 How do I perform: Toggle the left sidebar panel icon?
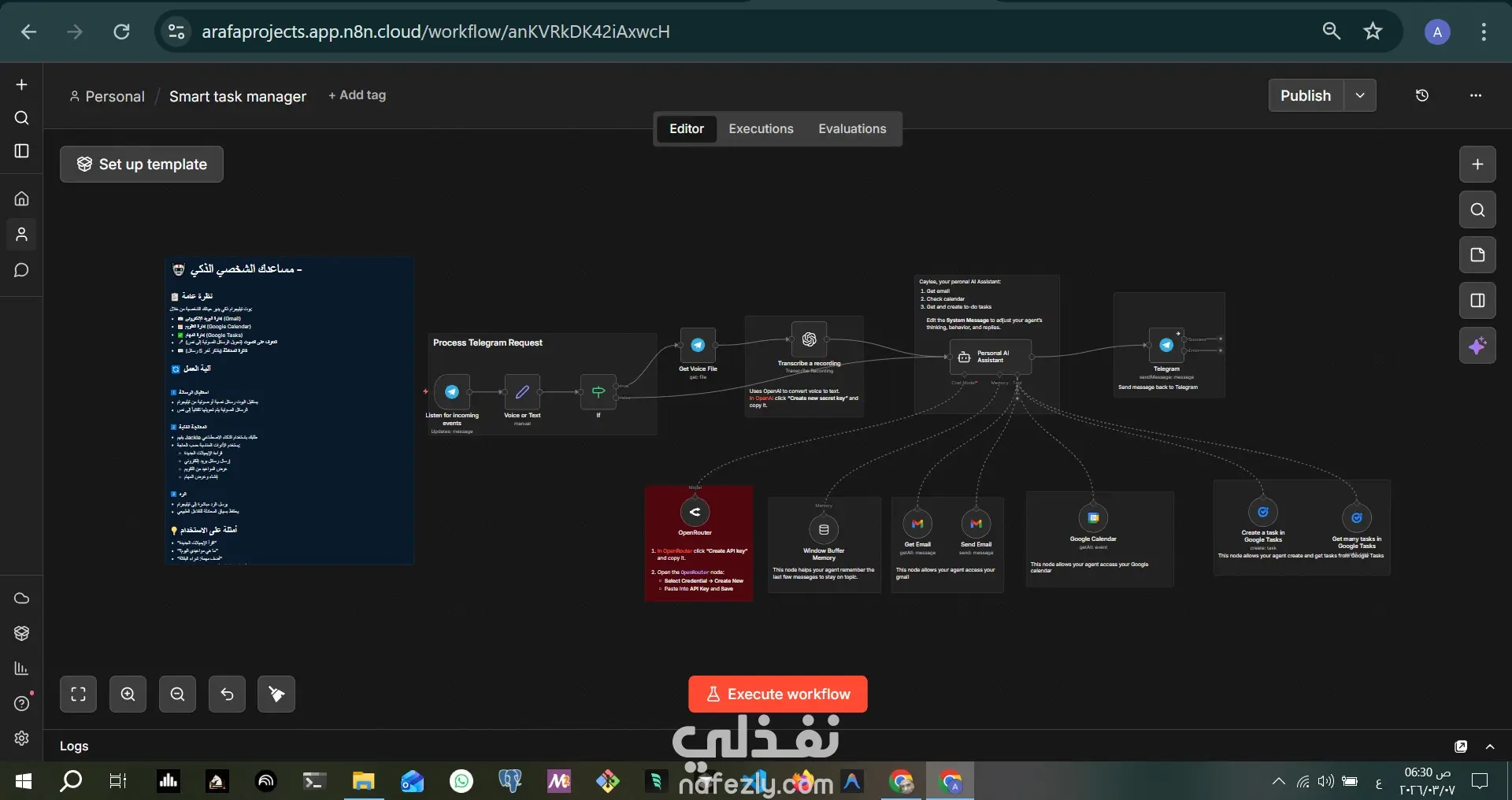[x=21, y=150]
